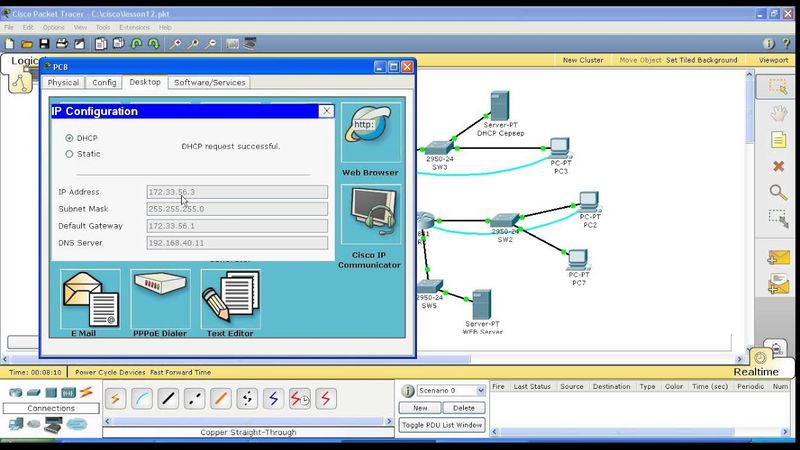Screen dimensions: 800x450
Task: Click the Undo green arrow icon
Action: pyautogui.click(x=136, y=44)
